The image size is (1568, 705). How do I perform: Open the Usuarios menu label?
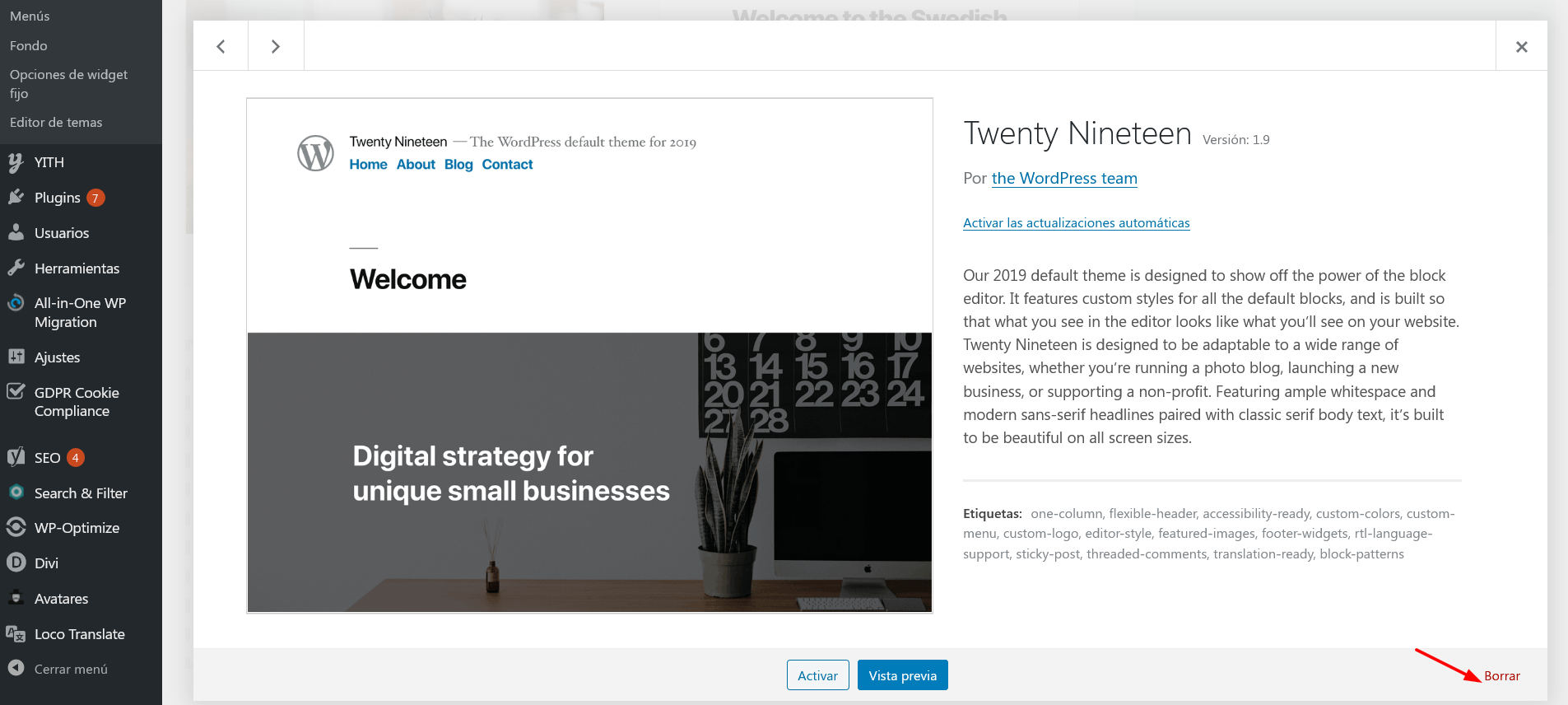tap(62, 233)
